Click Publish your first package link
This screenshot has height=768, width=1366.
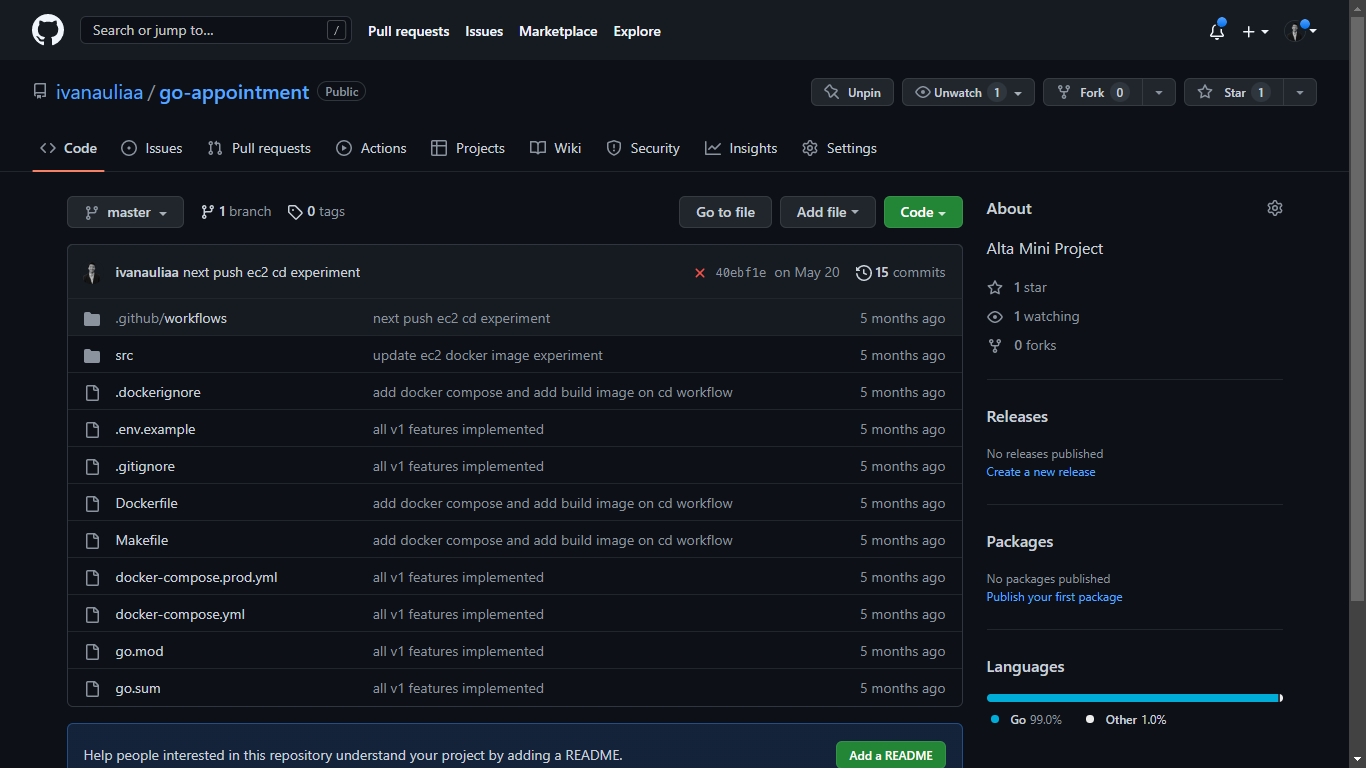point(1054,597)
